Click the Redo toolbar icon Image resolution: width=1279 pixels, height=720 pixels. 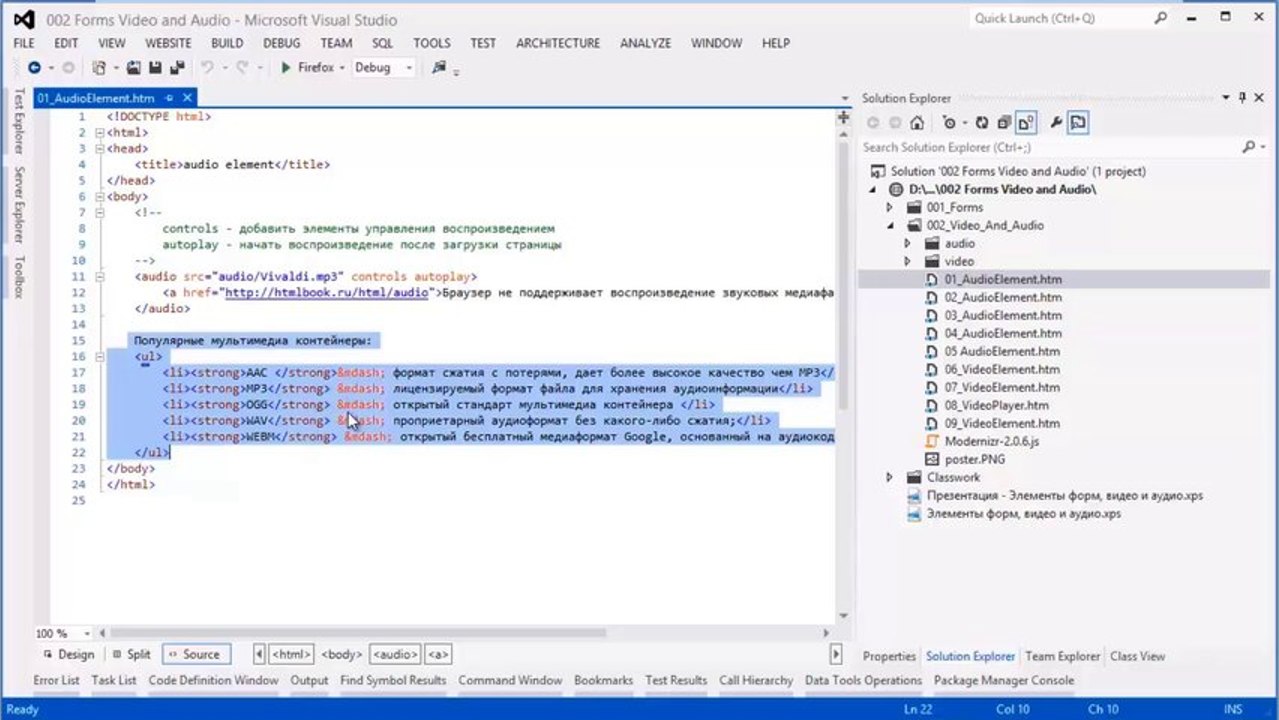pyautogui.click(x=241, y=68)
